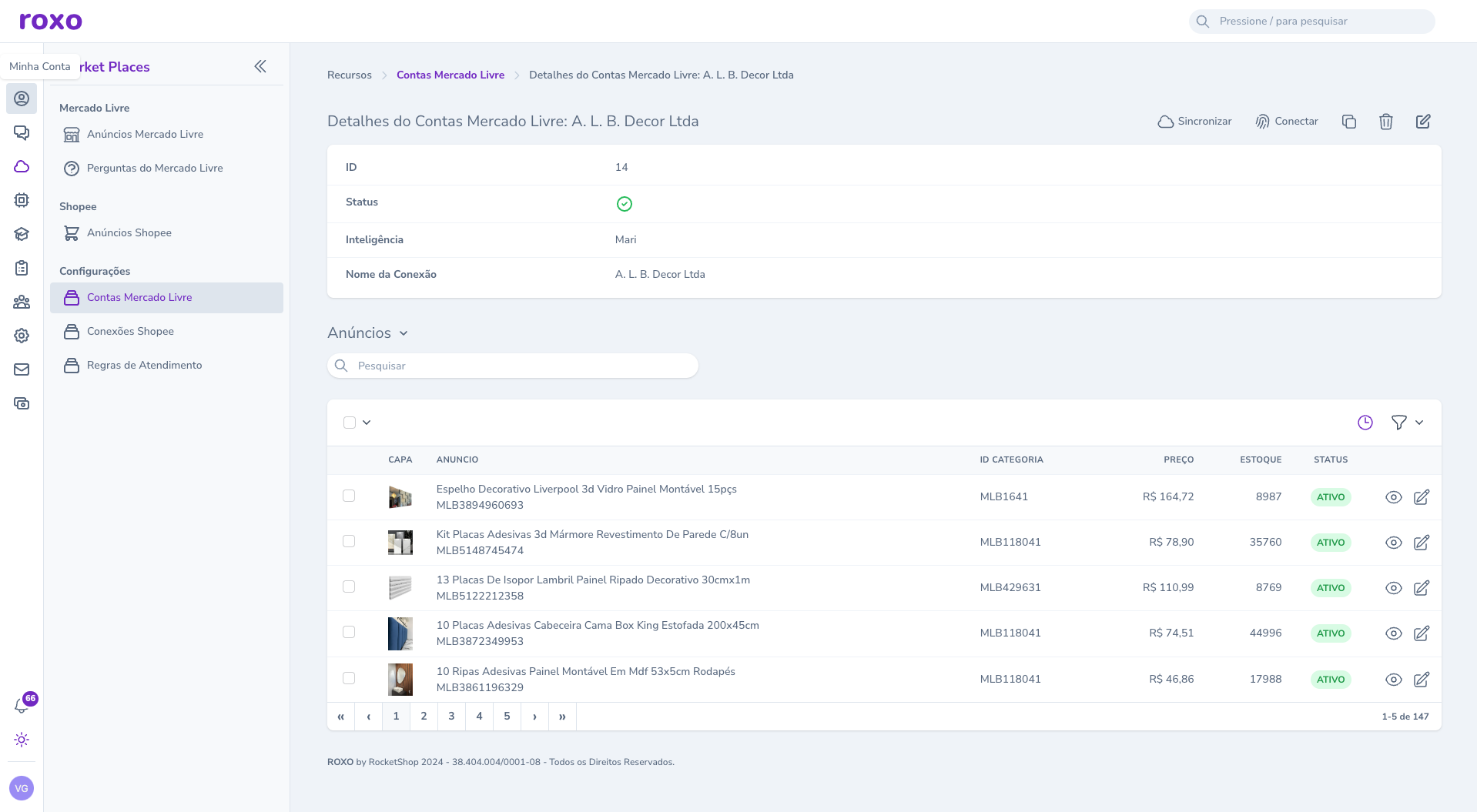Viewport: 1477px width, 812px height.
Task: Focus the global search field
Action: click(1312, 22)
